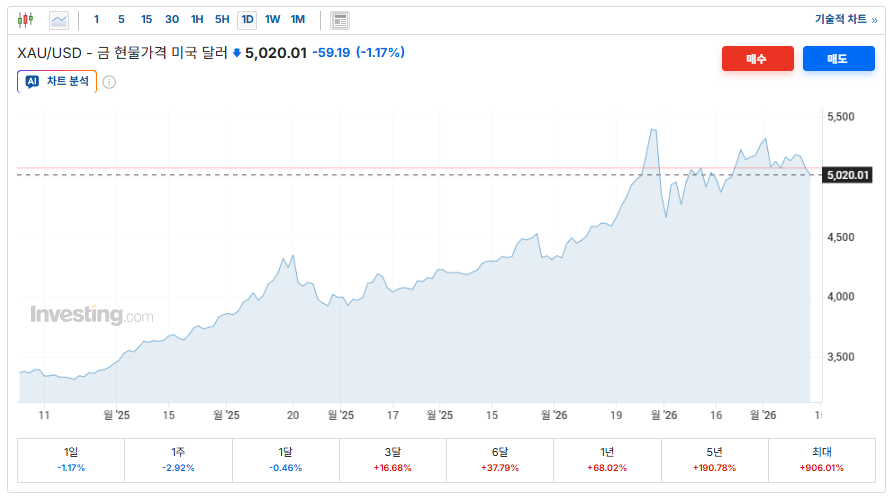
Task: Switch to the 1년 range tab
Action: point(607,459)
